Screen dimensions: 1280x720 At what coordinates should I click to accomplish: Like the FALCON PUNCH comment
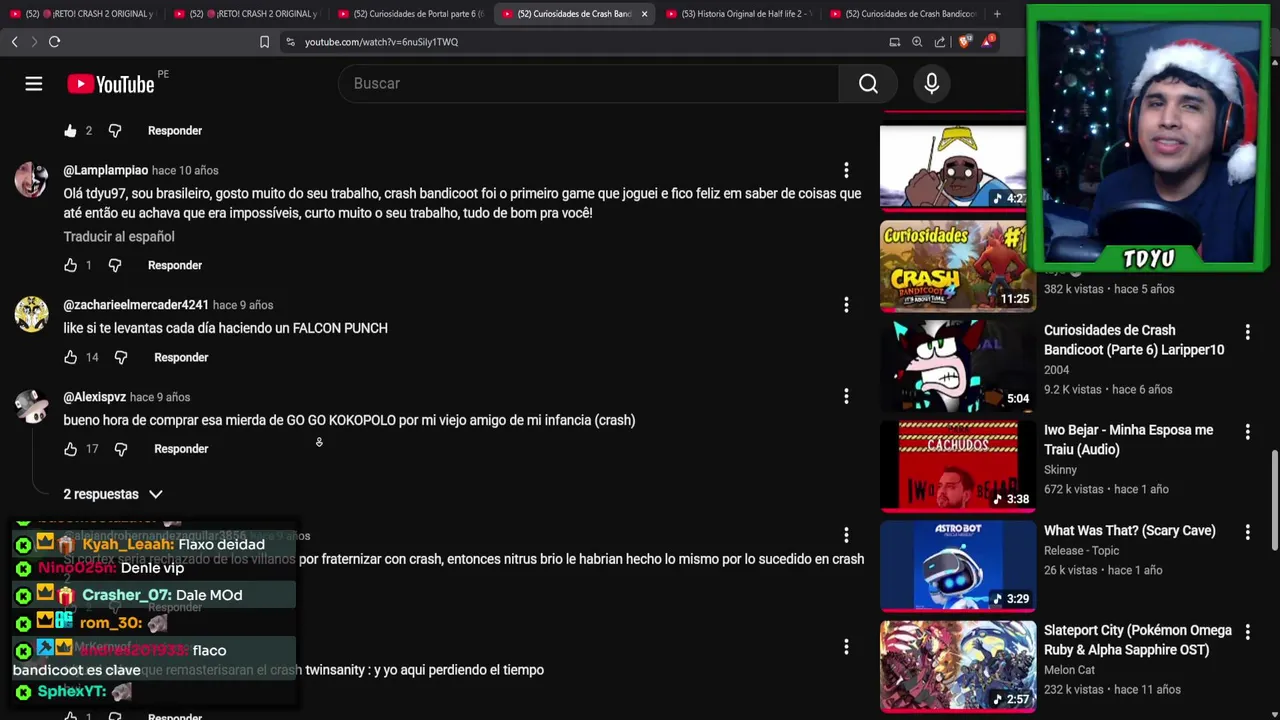pos(70,357)
